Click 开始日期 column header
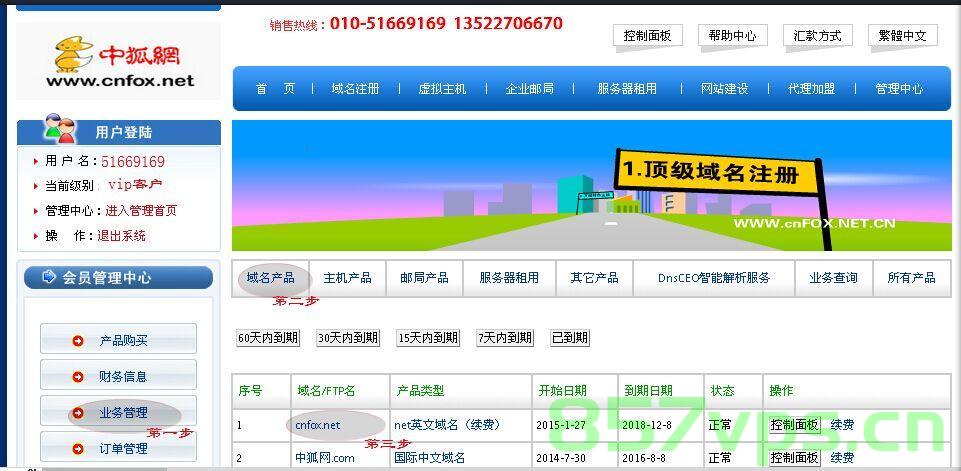The image size is (961, 471). point(562,391)
